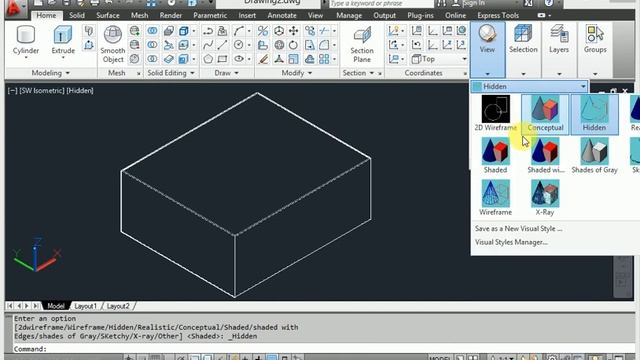Screen dimensions: 640x360
Task: Expand the Section panel
Action: [358, 73]
